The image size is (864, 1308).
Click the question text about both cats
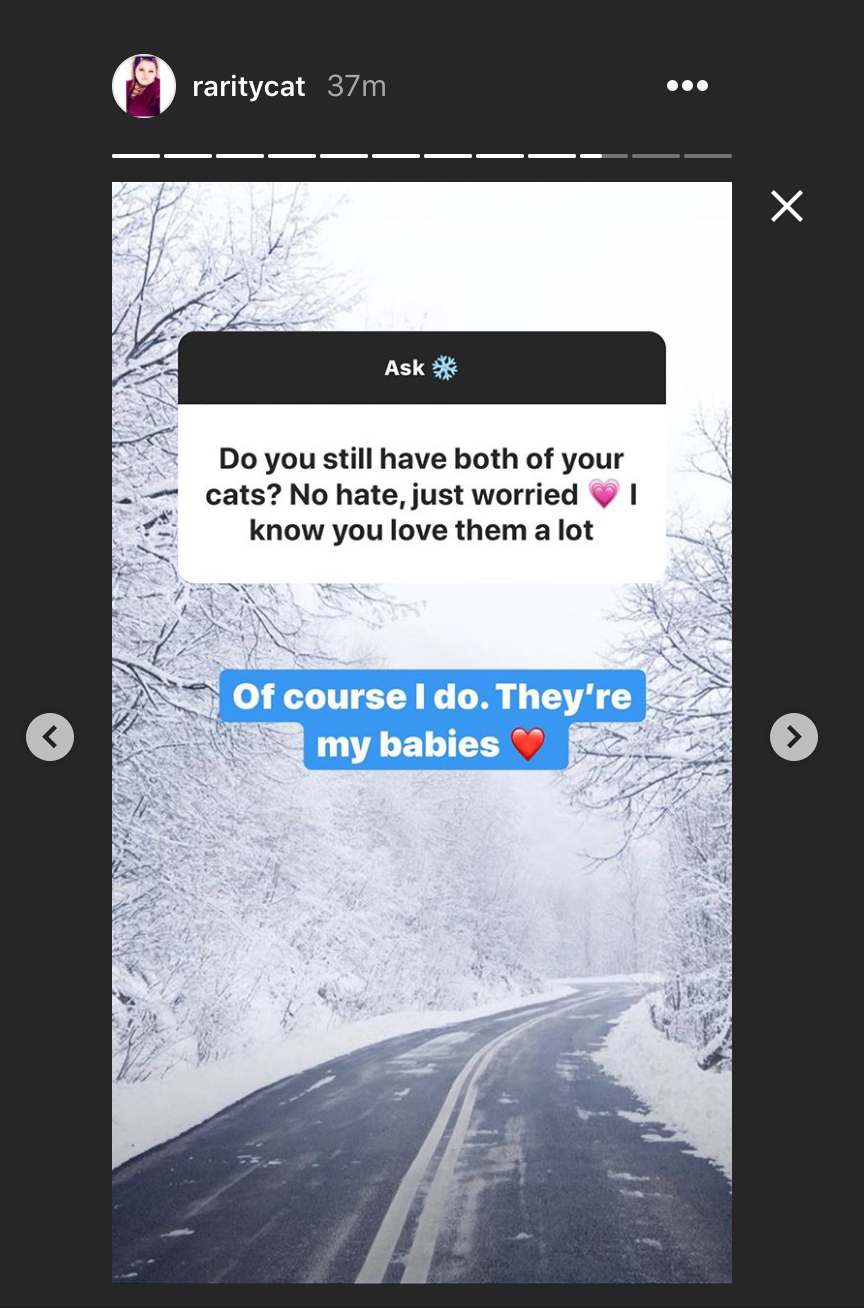point(422,495)
